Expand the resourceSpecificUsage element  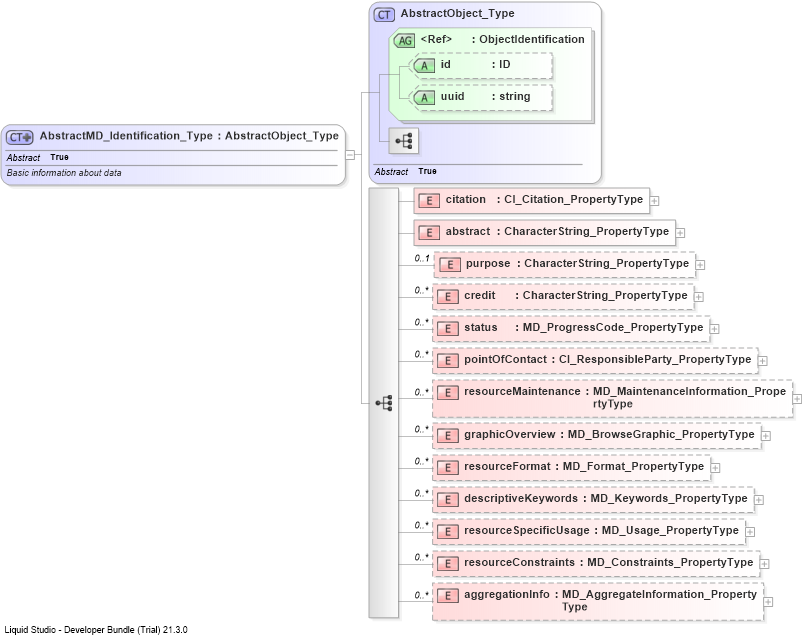(750, 532)
